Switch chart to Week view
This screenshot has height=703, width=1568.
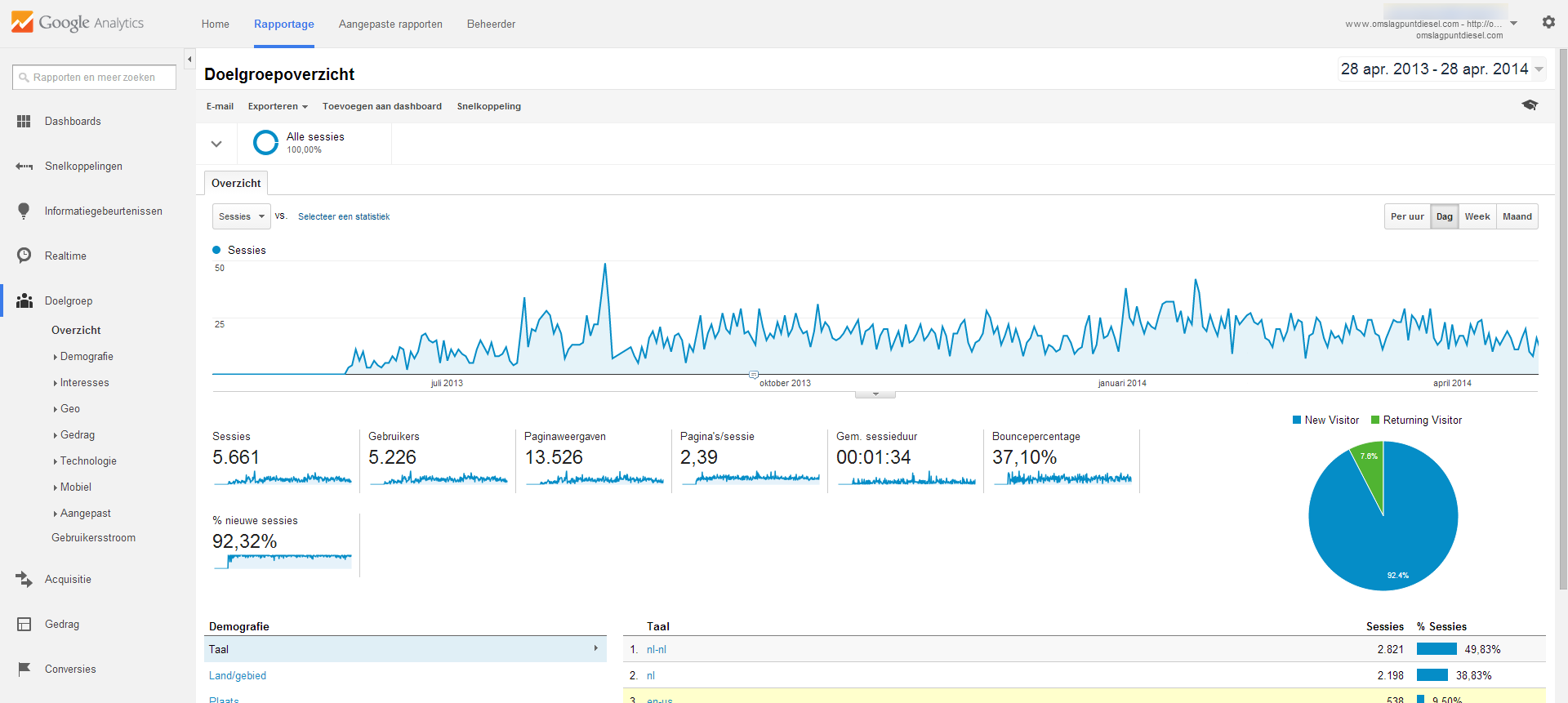click(1477, 216)
